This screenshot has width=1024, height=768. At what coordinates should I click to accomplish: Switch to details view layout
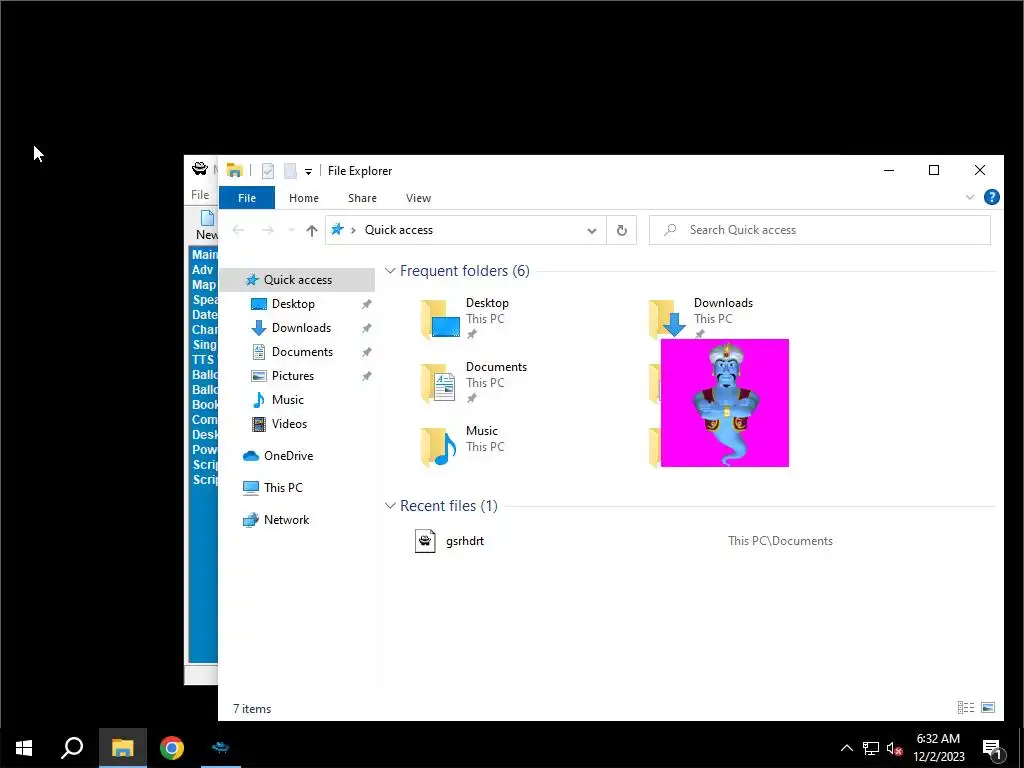tap(966, 707)
